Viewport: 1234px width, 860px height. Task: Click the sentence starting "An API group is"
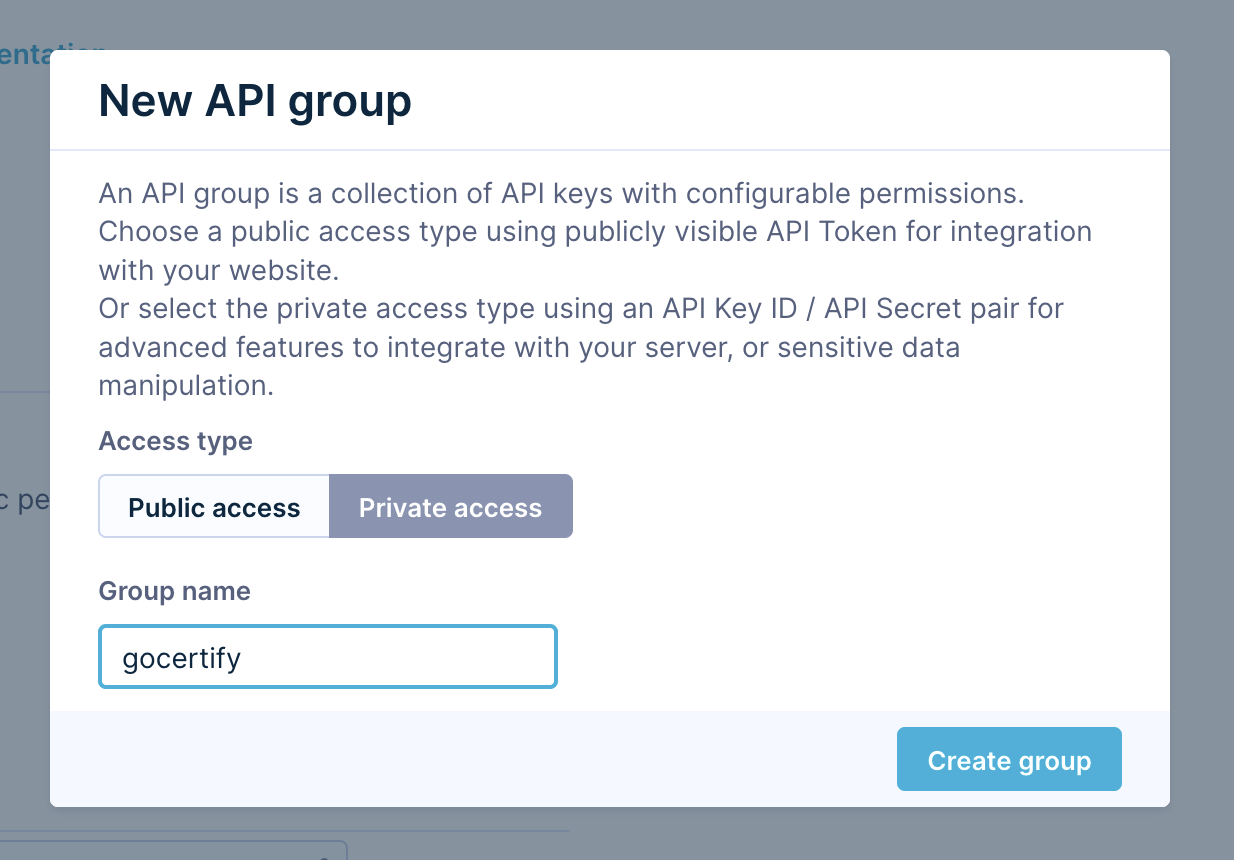click(561, 192)
